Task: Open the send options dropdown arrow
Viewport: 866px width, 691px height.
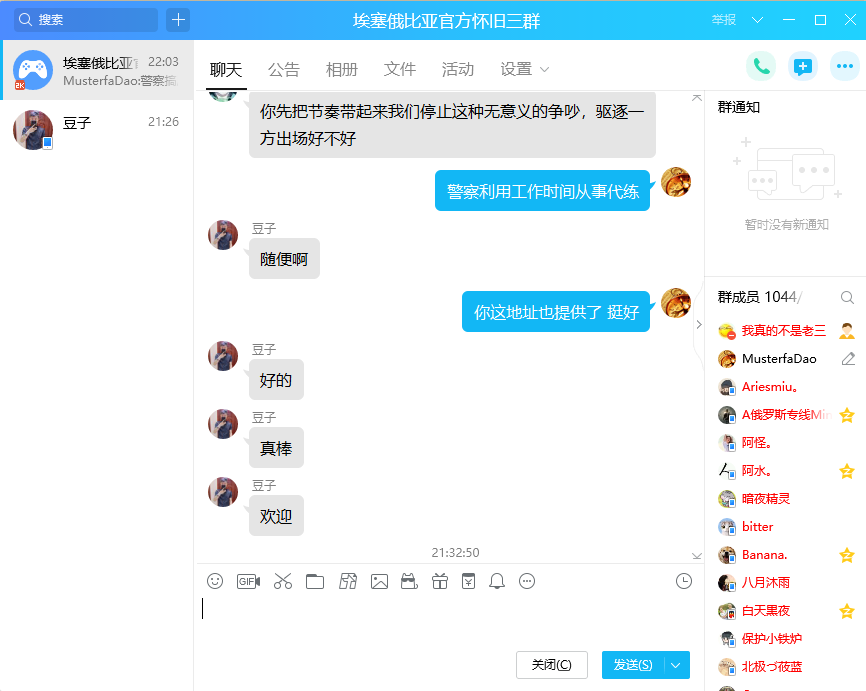Action: pos(675,665)
